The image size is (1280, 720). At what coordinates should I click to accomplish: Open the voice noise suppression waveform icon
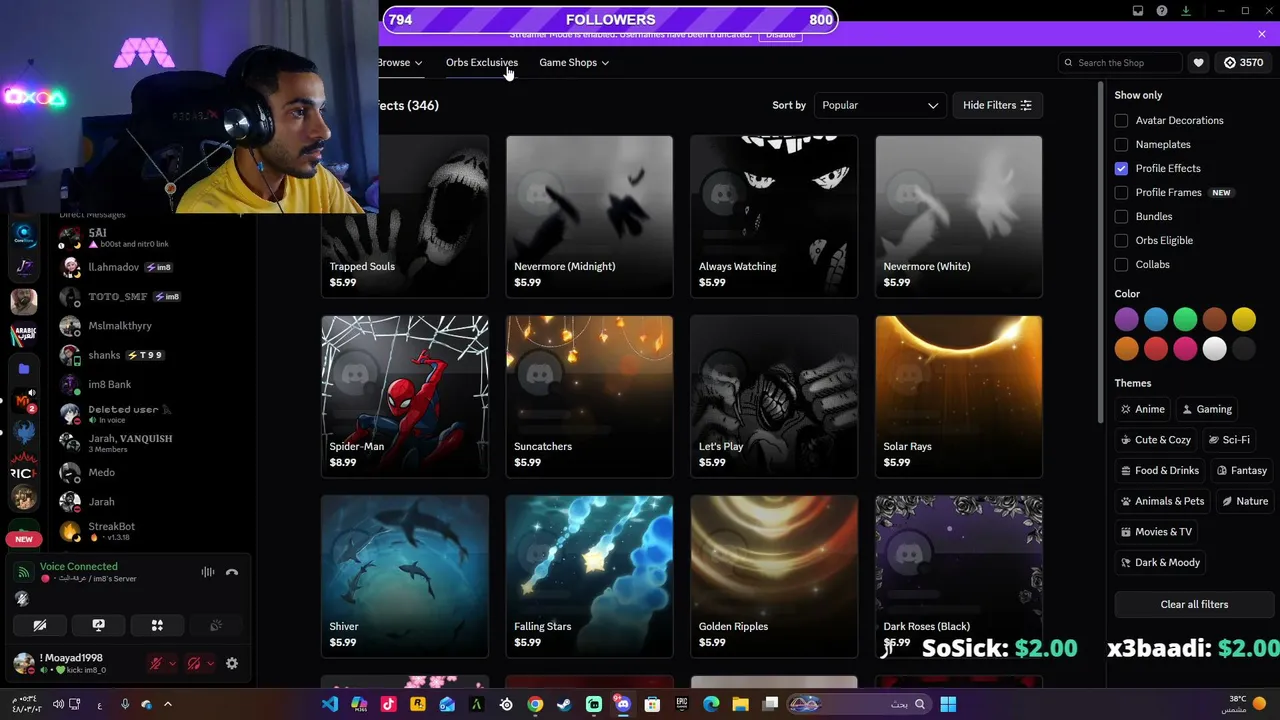pyautogui.click(x=208, y=572)
